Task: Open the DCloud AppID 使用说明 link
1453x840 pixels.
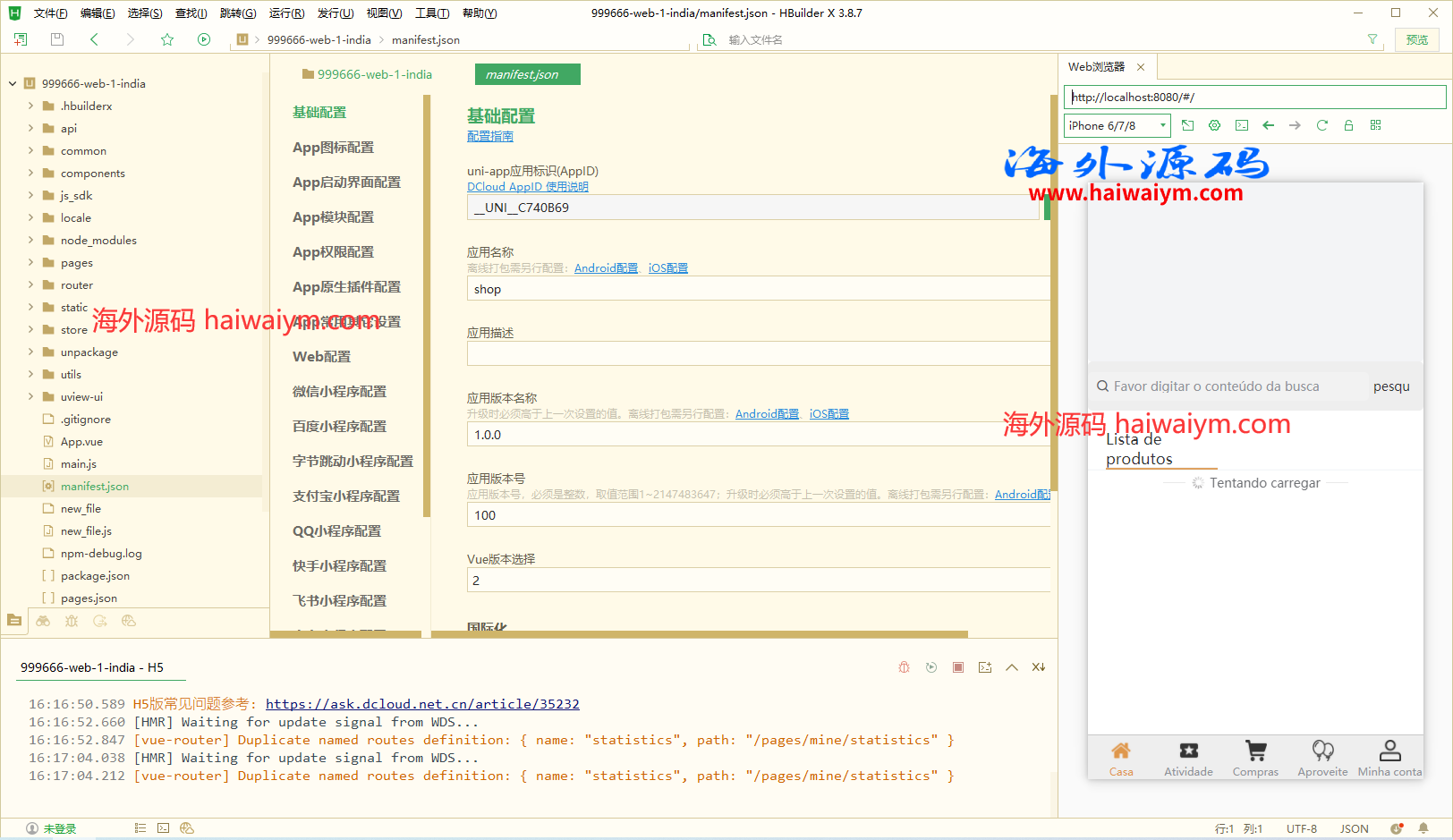Action: point(527,186)
